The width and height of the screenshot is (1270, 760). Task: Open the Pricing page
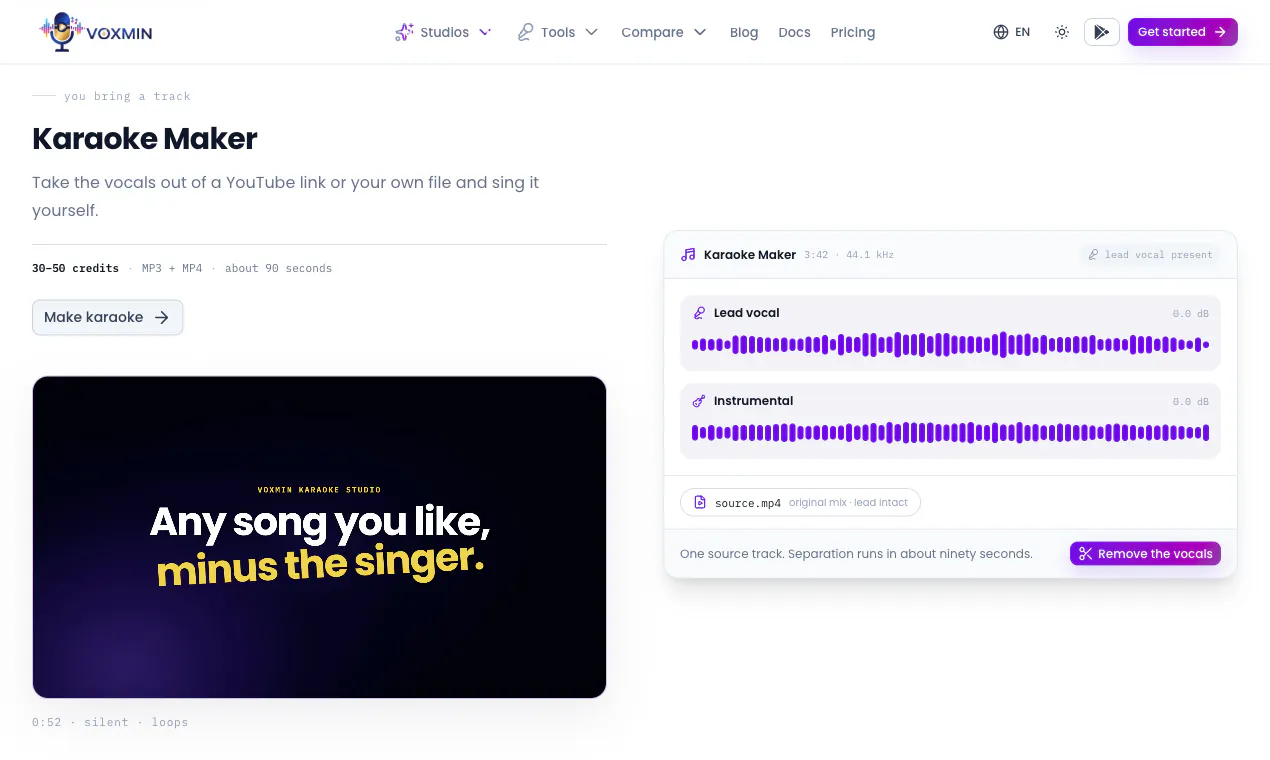click(x=853, y=32)
